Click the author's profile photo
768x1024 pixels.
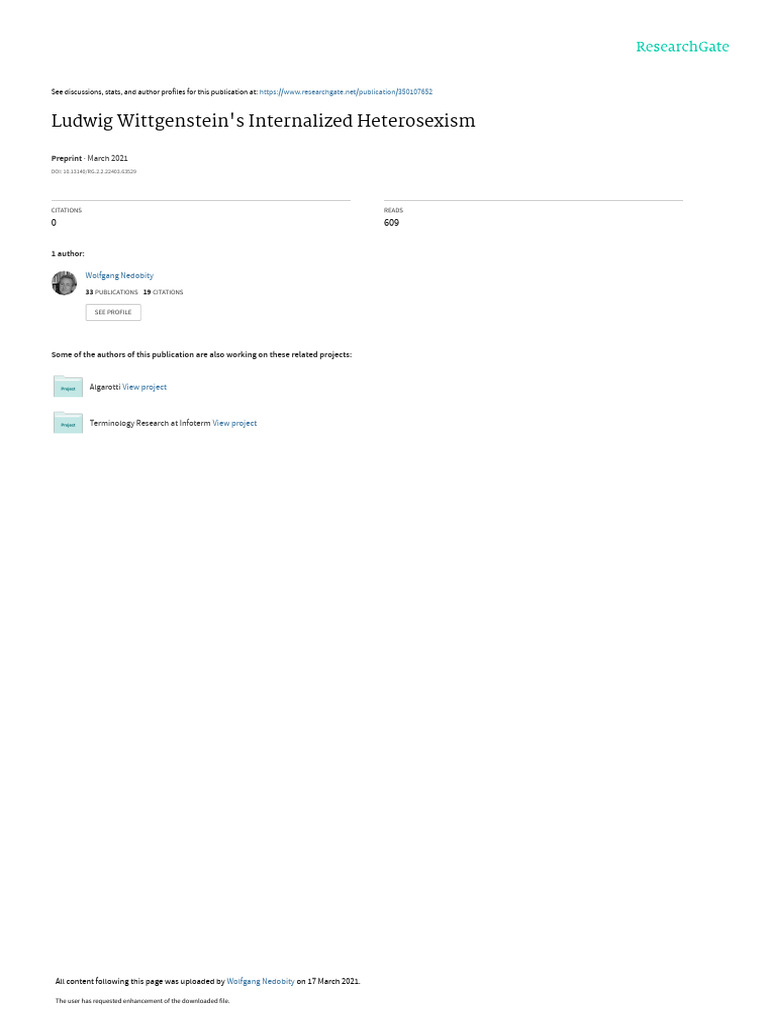64,283
